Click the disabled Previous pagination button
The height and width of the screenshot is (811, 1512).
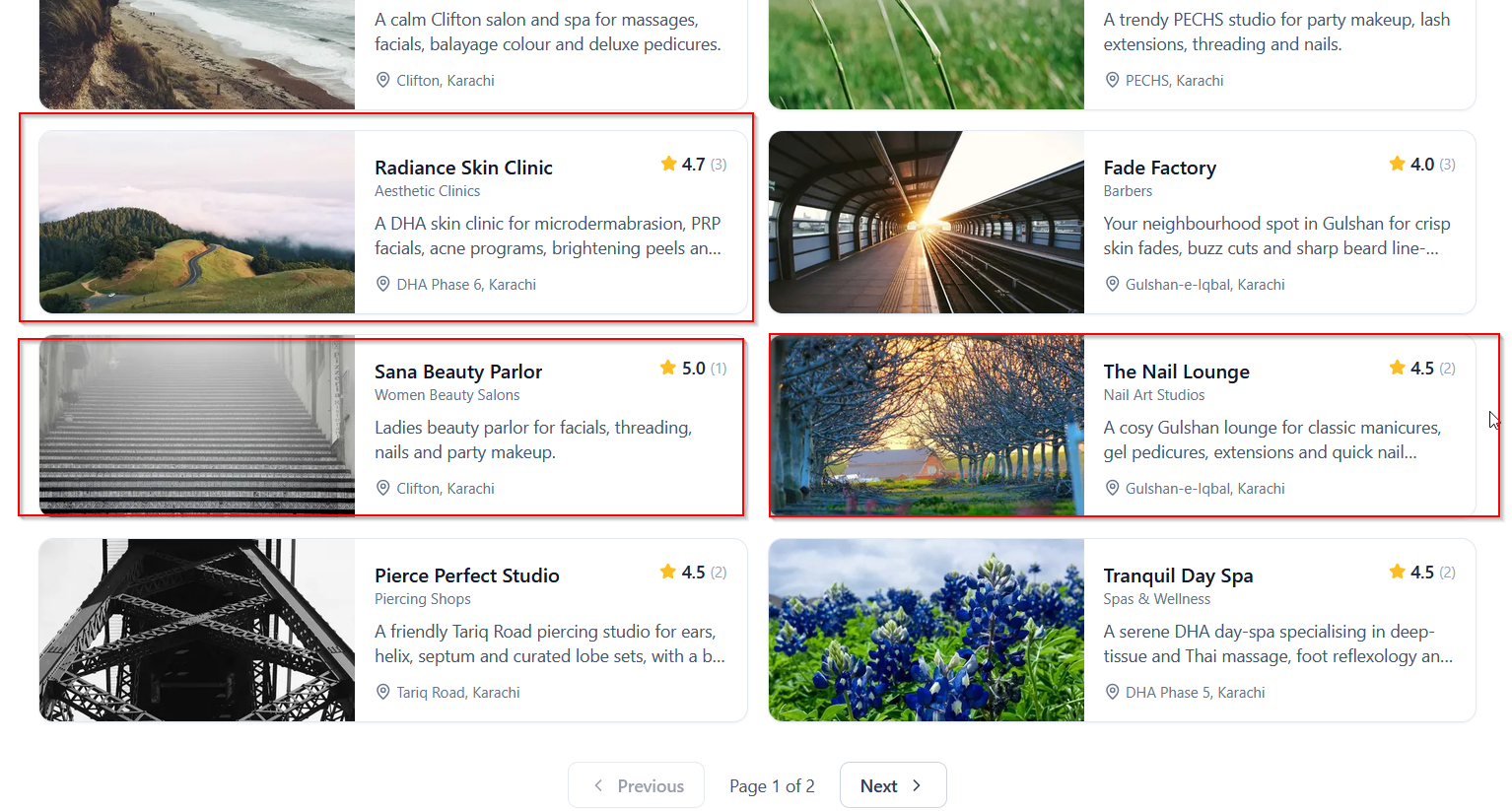point(636,785)
